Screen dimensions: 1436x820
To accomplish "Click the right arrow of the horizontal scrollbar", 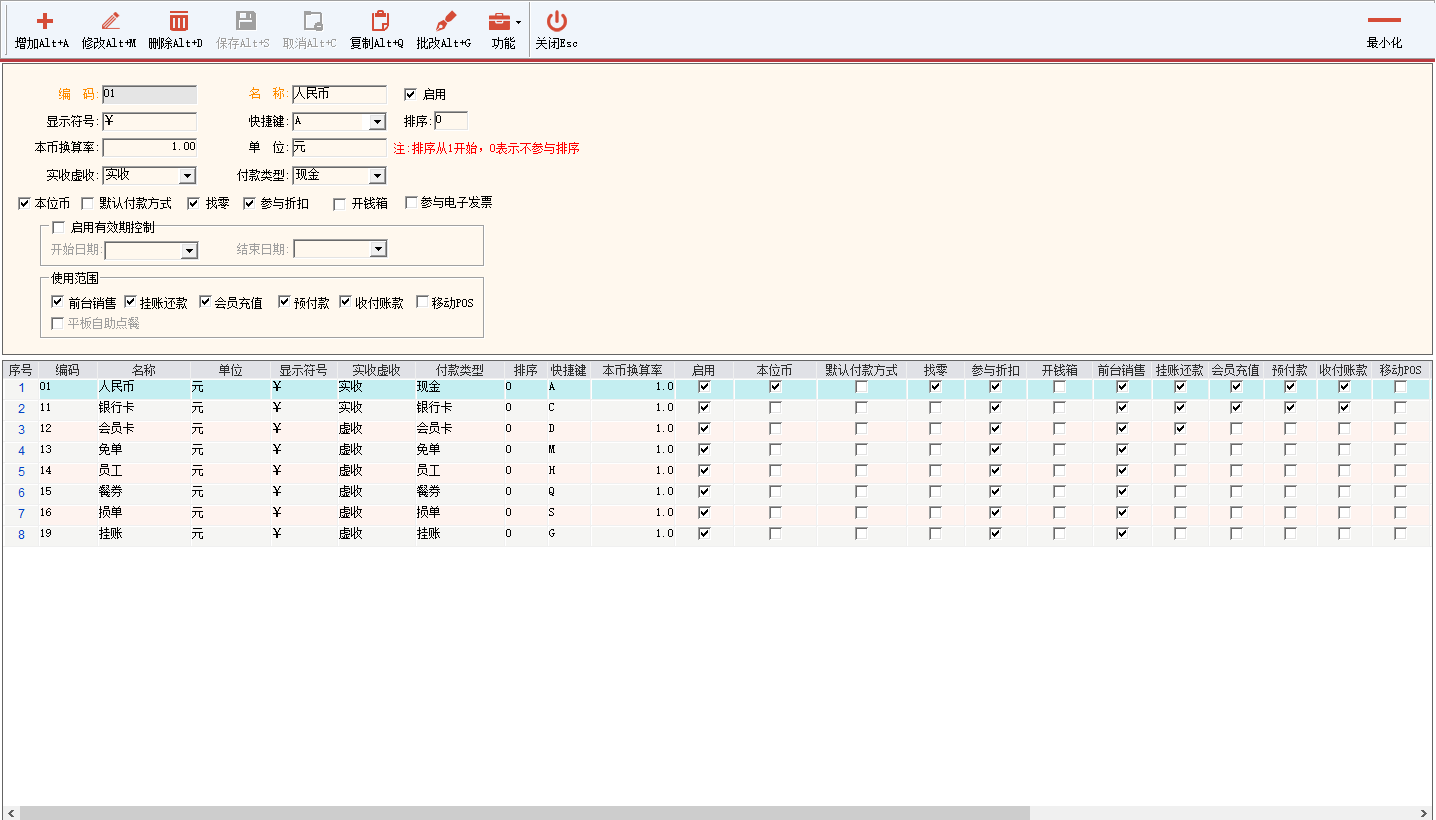I will [1424, 813].
